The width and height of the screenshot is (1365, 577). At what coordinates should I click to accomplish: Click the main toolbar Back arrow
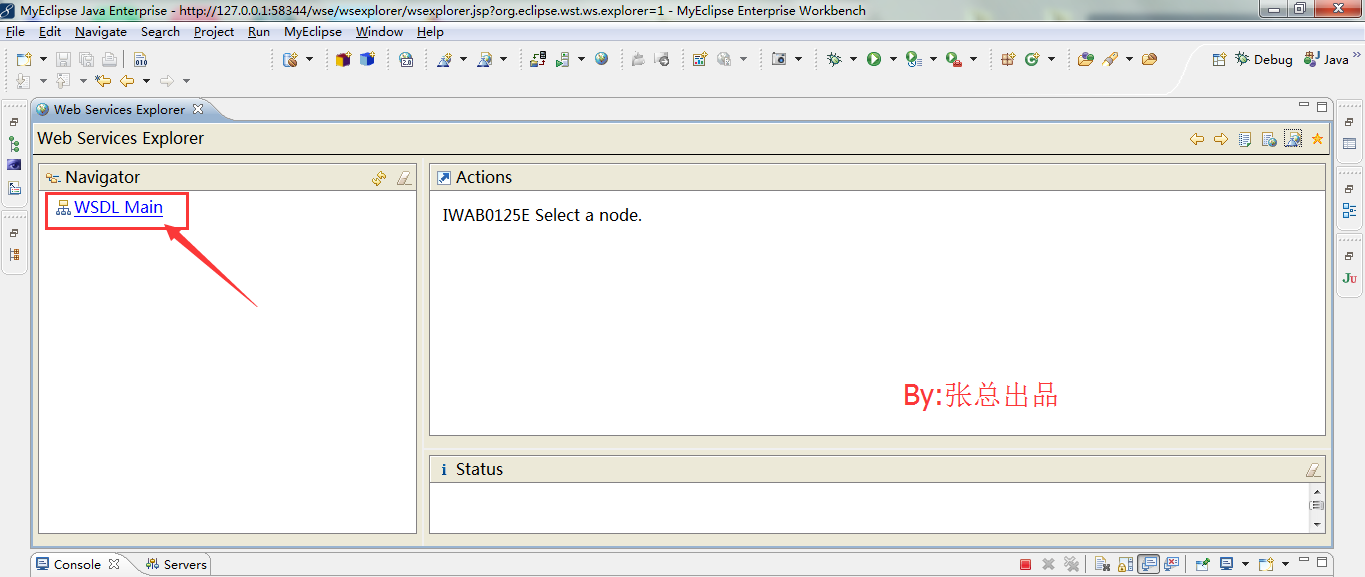pyautogui.click(x=127, y=81)
